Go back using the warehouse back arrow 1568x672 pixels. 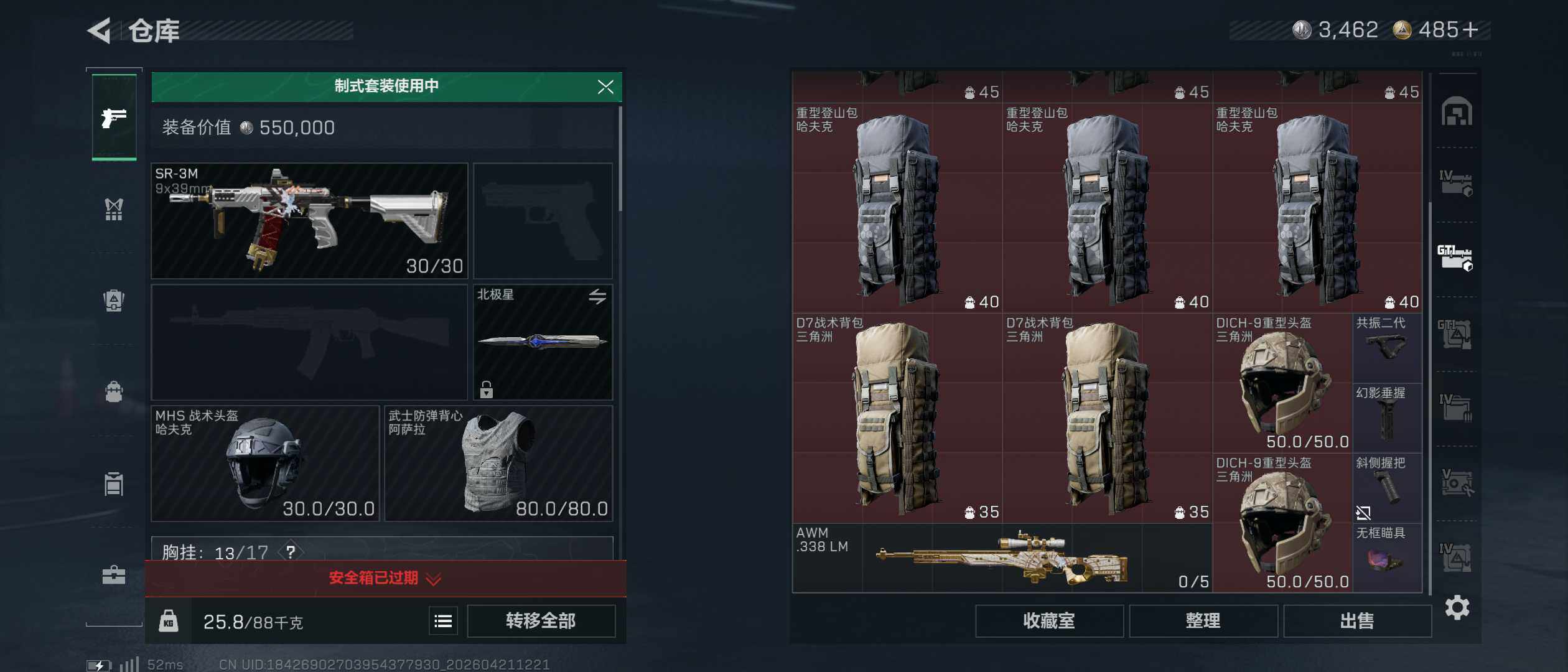(100, 30)
